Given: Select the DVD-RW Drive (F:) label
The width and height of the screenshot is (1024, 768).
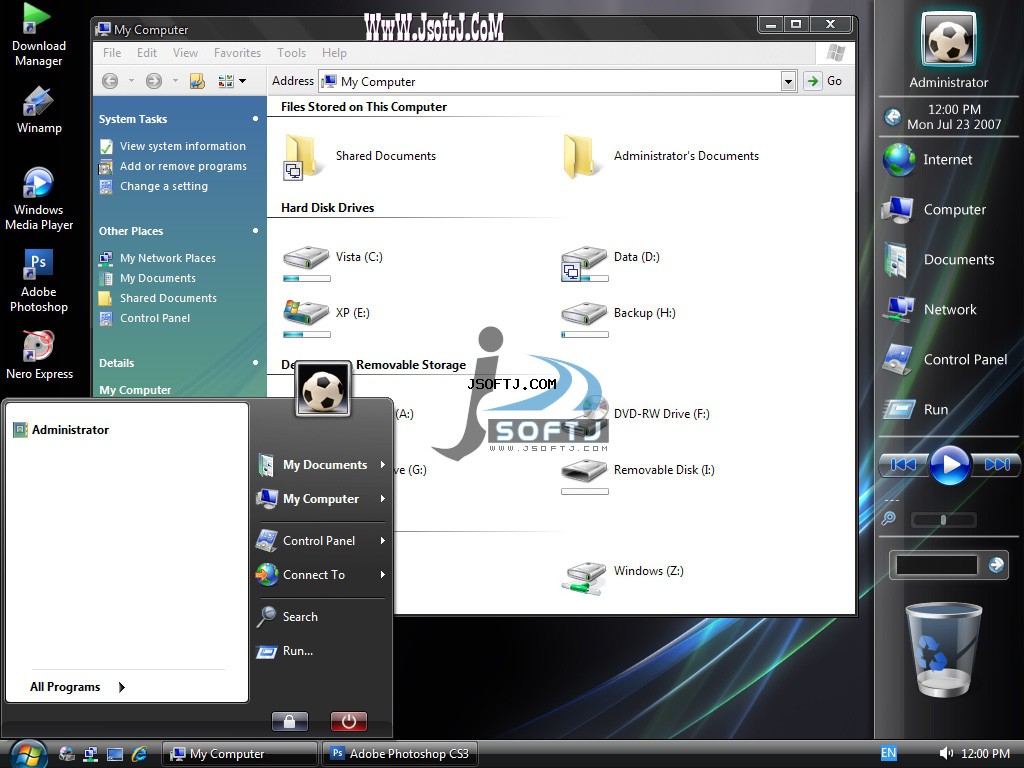Looking at the screenshot, I should [x=662, y=413].
